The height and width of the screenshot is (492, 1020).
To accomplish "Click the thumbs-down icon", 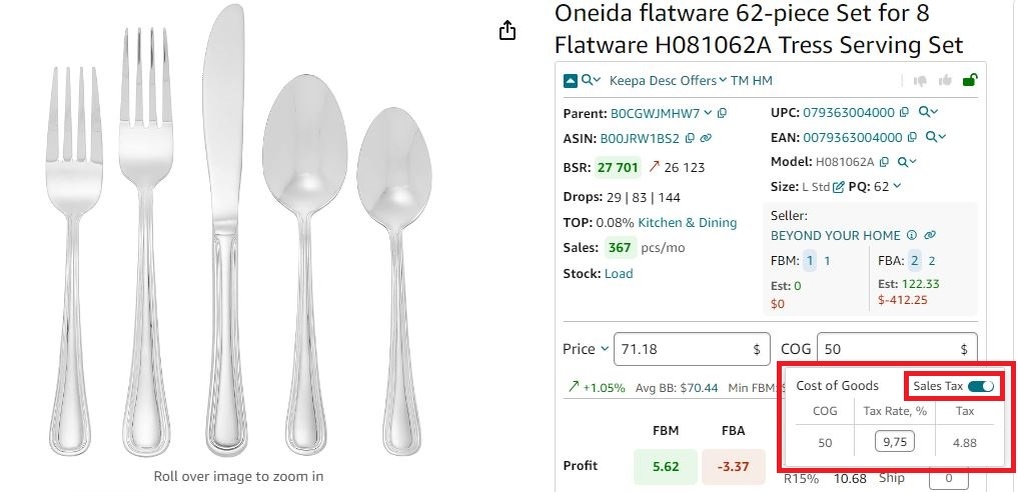I will 920,81.
